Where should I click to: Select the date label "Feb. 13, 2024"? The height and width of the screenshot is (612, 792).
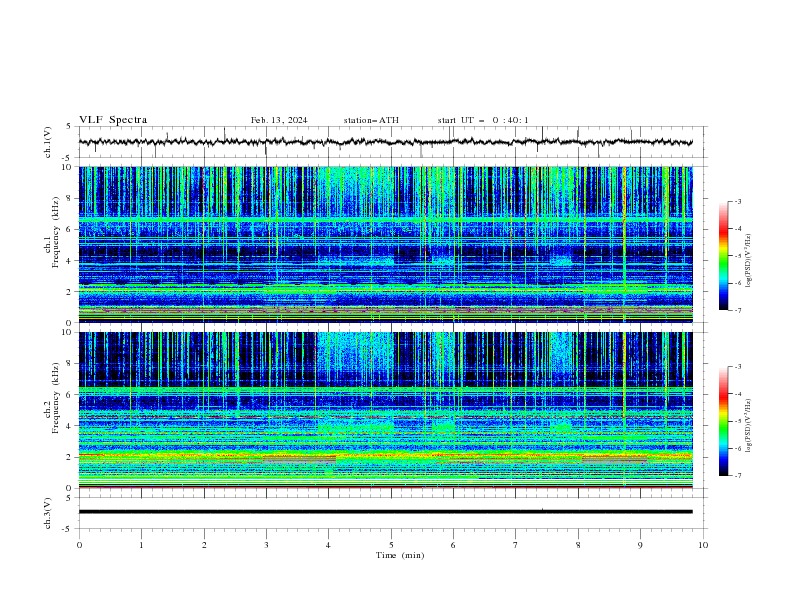(x=279, y=120)
